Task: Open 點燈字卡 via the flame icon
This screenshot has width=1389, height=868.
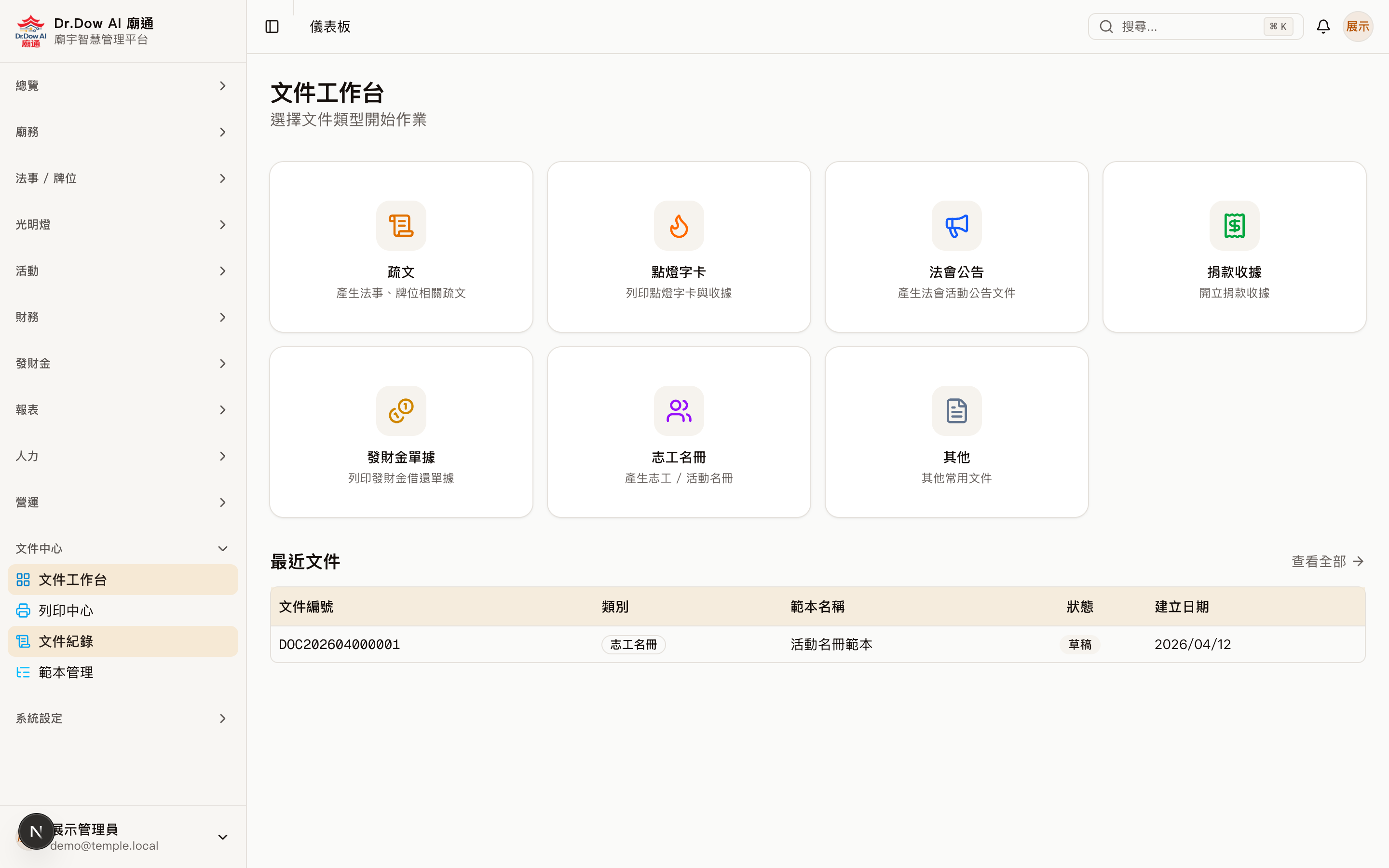Action: tap(679, 226)
